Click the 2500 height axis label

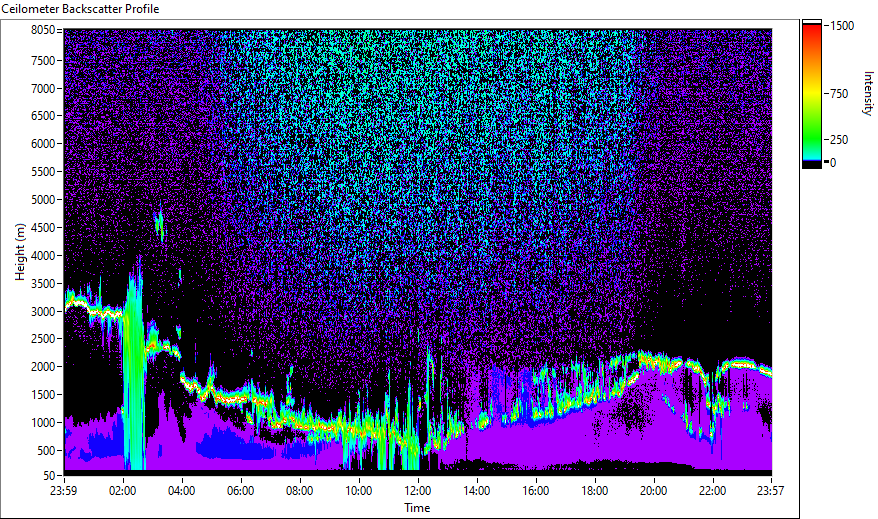pyautogui.click(x=43, y=339)
